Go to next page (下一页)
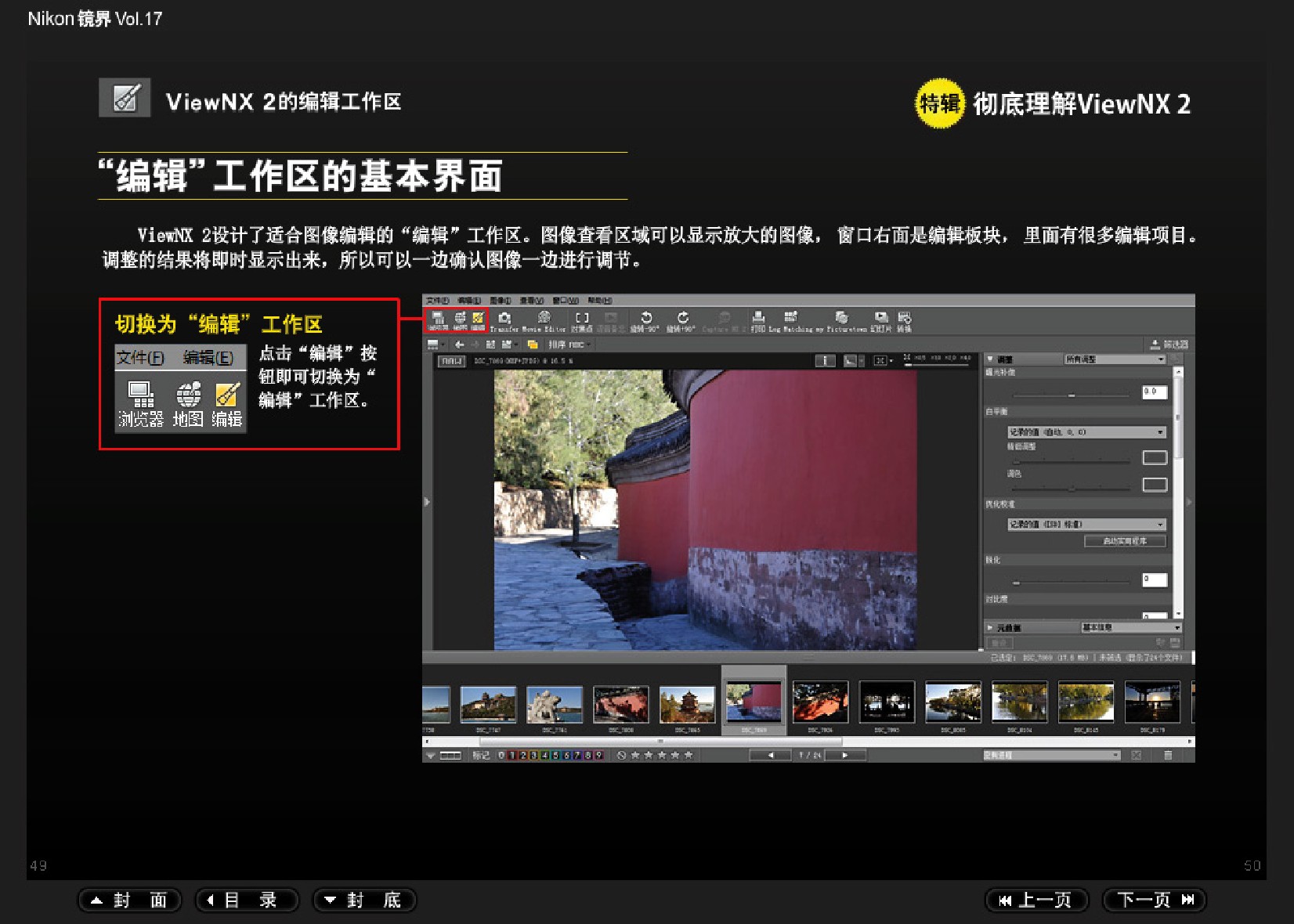The width and height of the screenshot is (1294, 924). pyautogui.click(x=1155, y=901)
